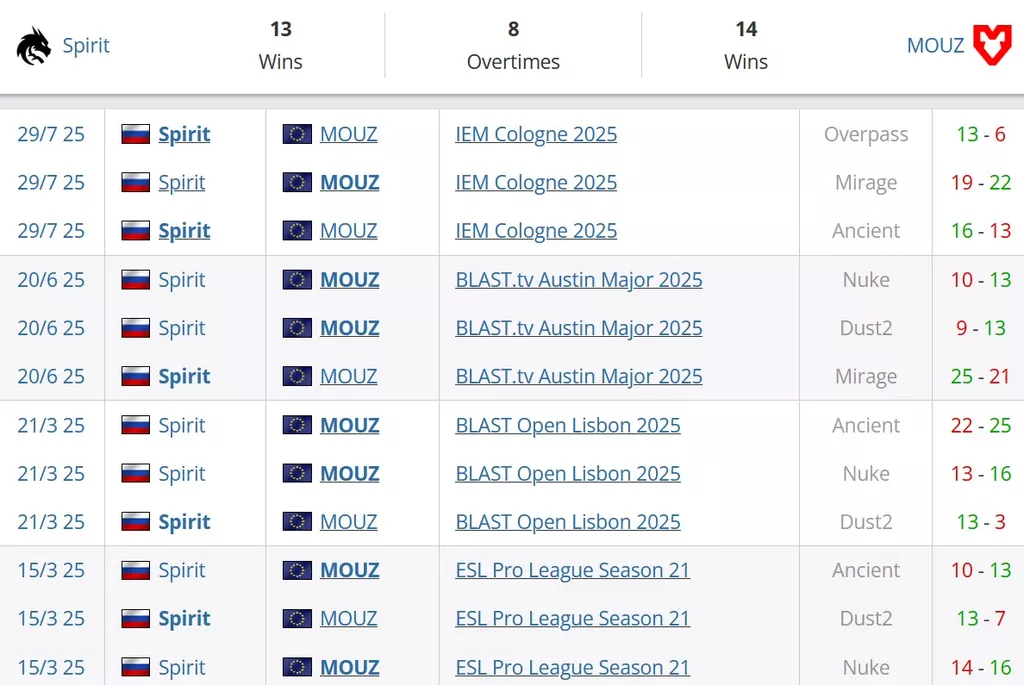Image resolution: width=1024 pixels, height=685 pixels.
Task: Click the EU flag in the 16 - 13 Ancient row
Action: click(297, 231)
